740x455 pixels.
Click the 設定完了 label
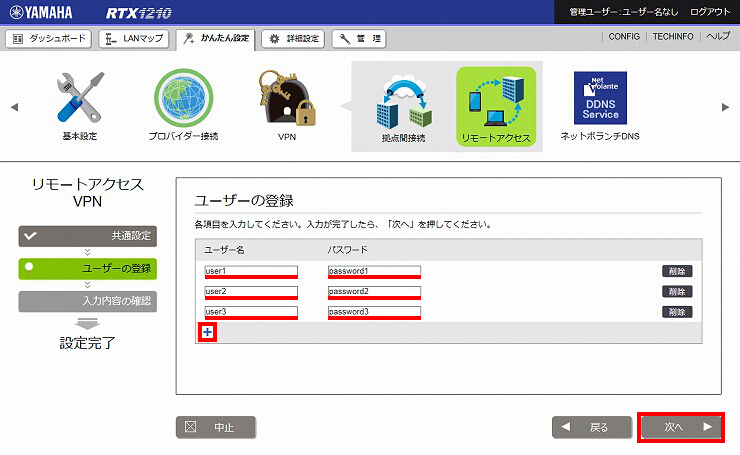[x=88, y=343]
